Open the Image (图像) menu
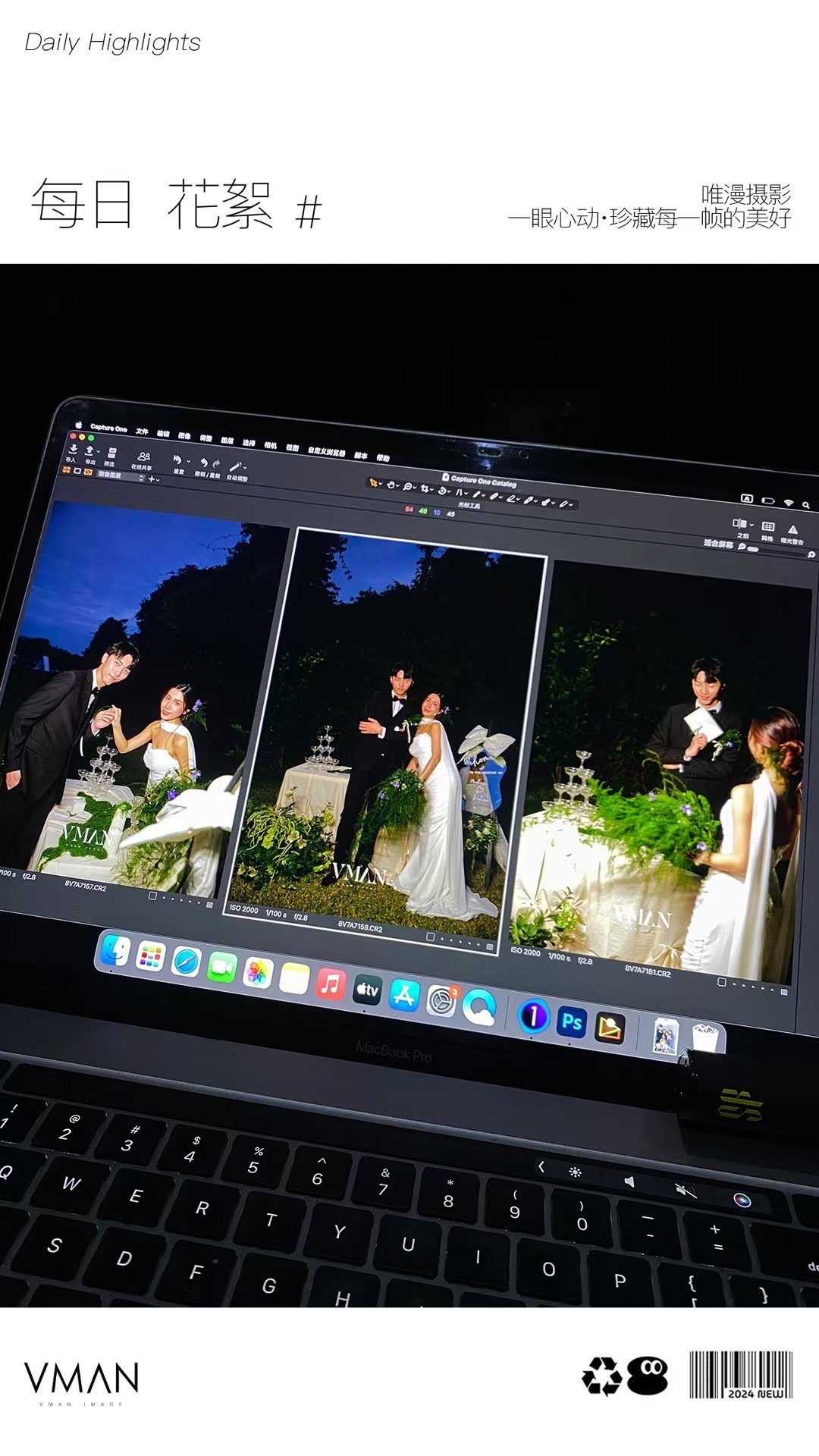The image size is (819, 1456). pyautogui.click(x=184, y=436)
